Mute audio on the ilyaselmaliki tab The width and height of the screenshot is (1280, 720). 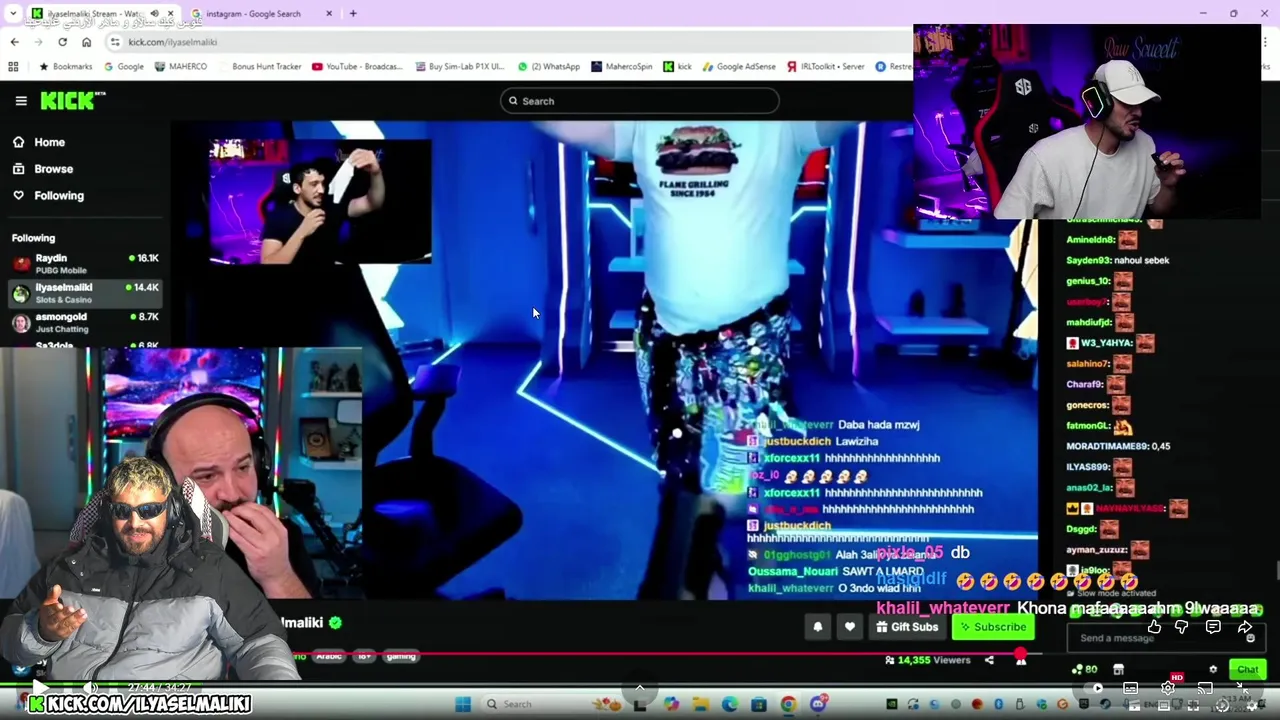pyautogui.click(x=154, y=14)
